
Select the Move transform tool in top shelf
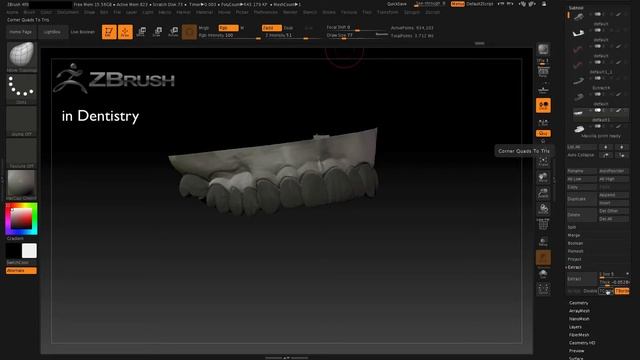[x=141, y=32]
